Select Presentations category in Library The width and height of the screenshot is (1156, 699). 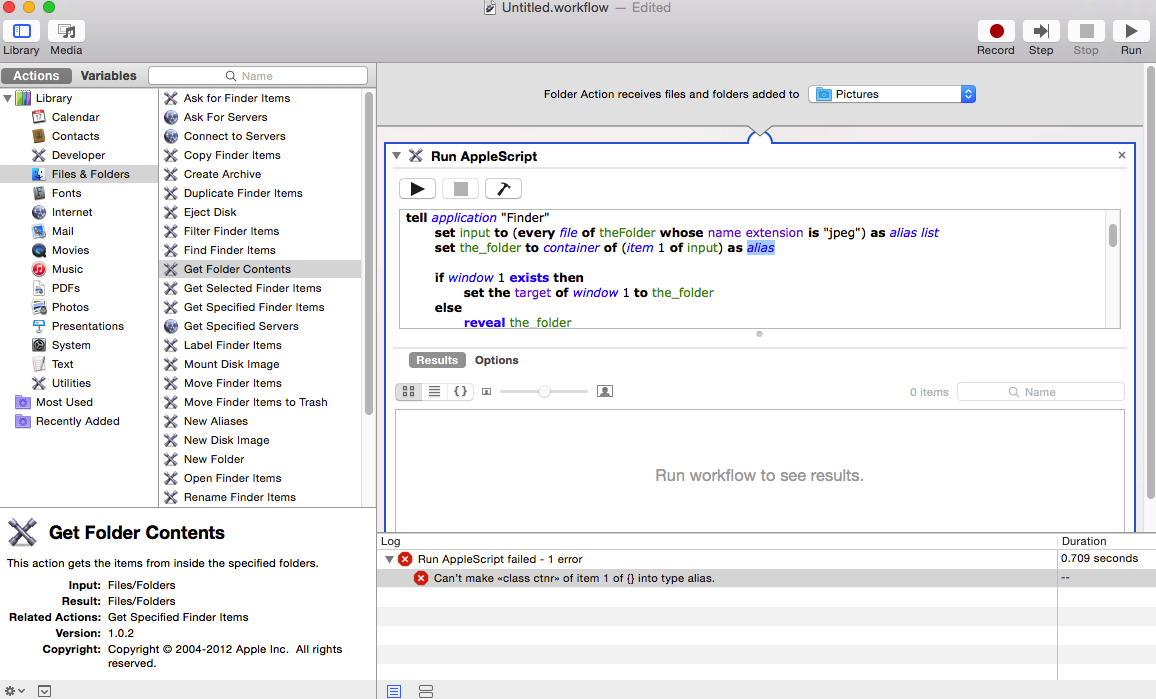87,327
